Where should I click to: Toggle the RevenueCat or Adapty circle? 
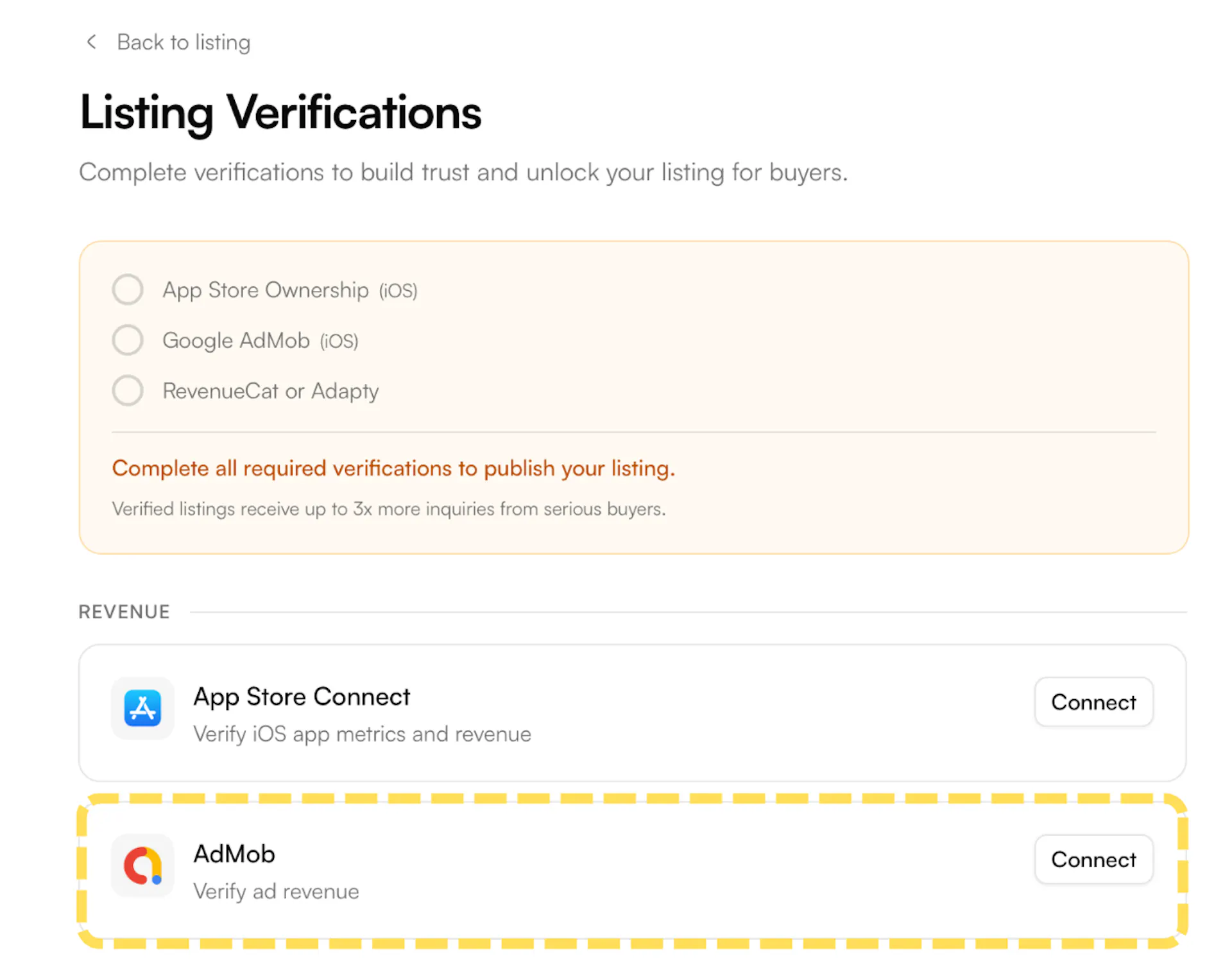pos(128,390)
